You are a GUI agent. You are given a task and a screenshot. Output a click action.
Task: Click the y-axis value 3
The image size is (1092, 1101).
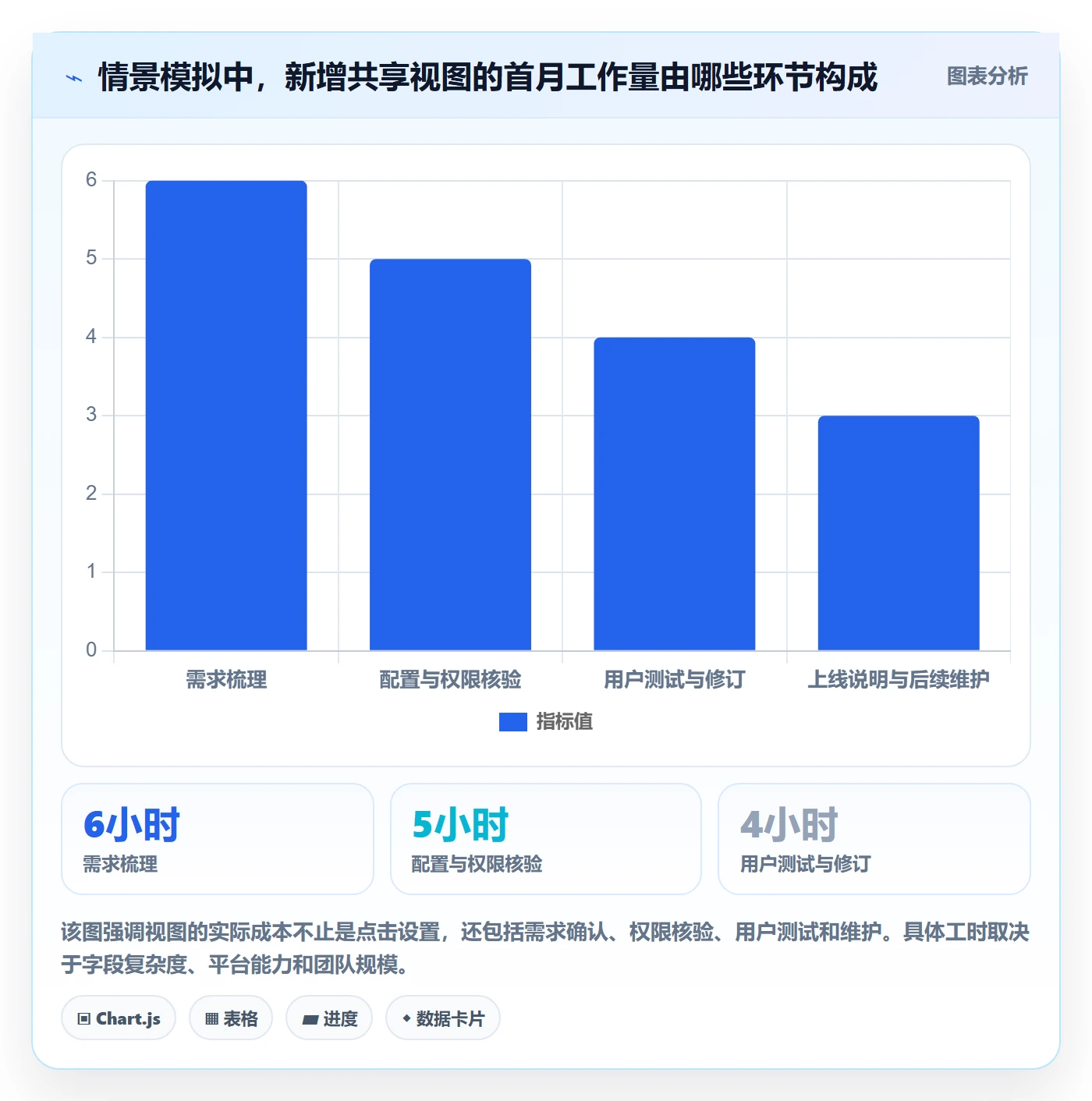click(x=91, y=415)
